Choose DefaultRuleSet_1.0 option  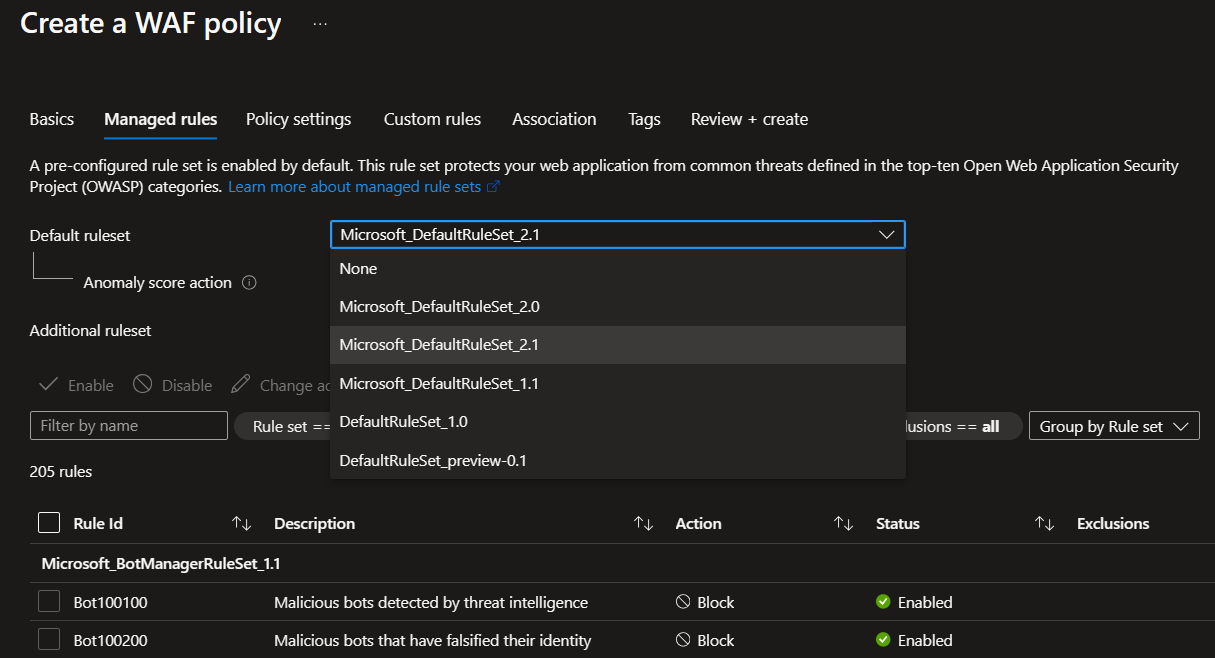click(x=403, y=422)
